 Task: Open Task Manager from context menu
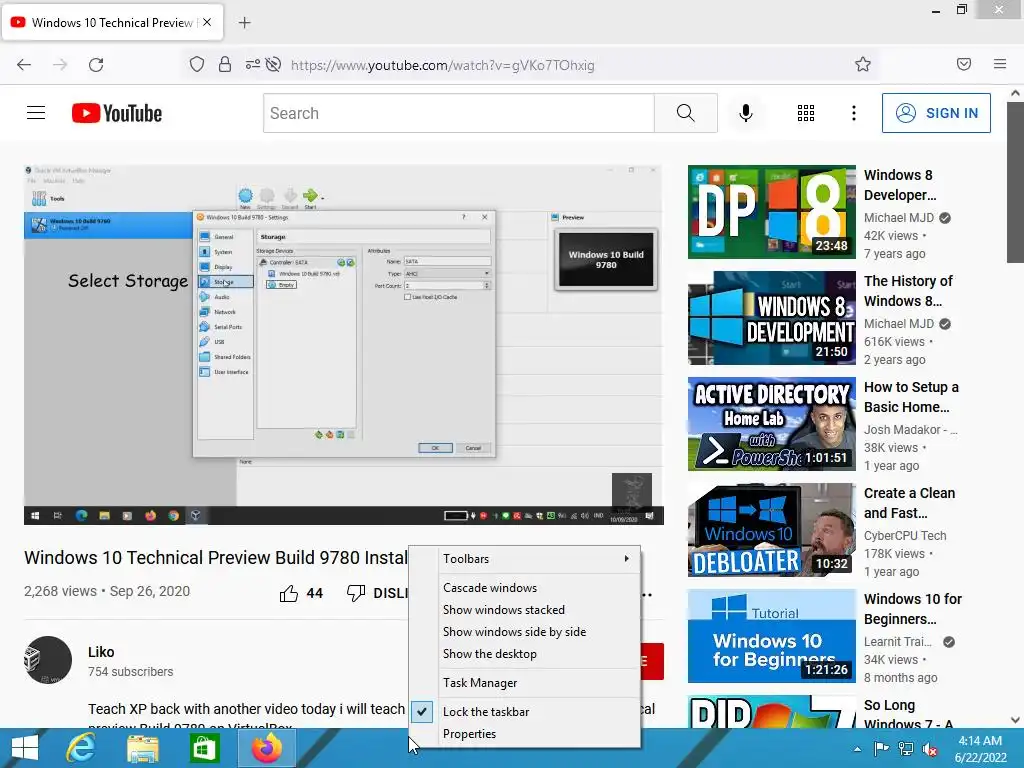click(525, 683)
